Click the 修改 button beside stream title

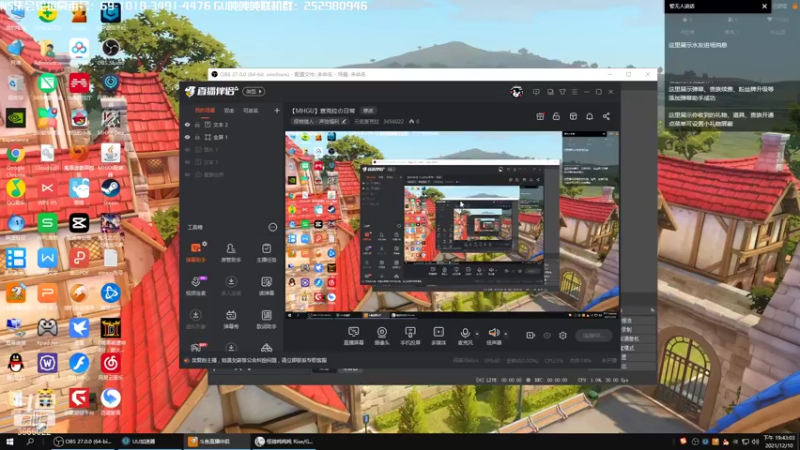click(368, 111)
